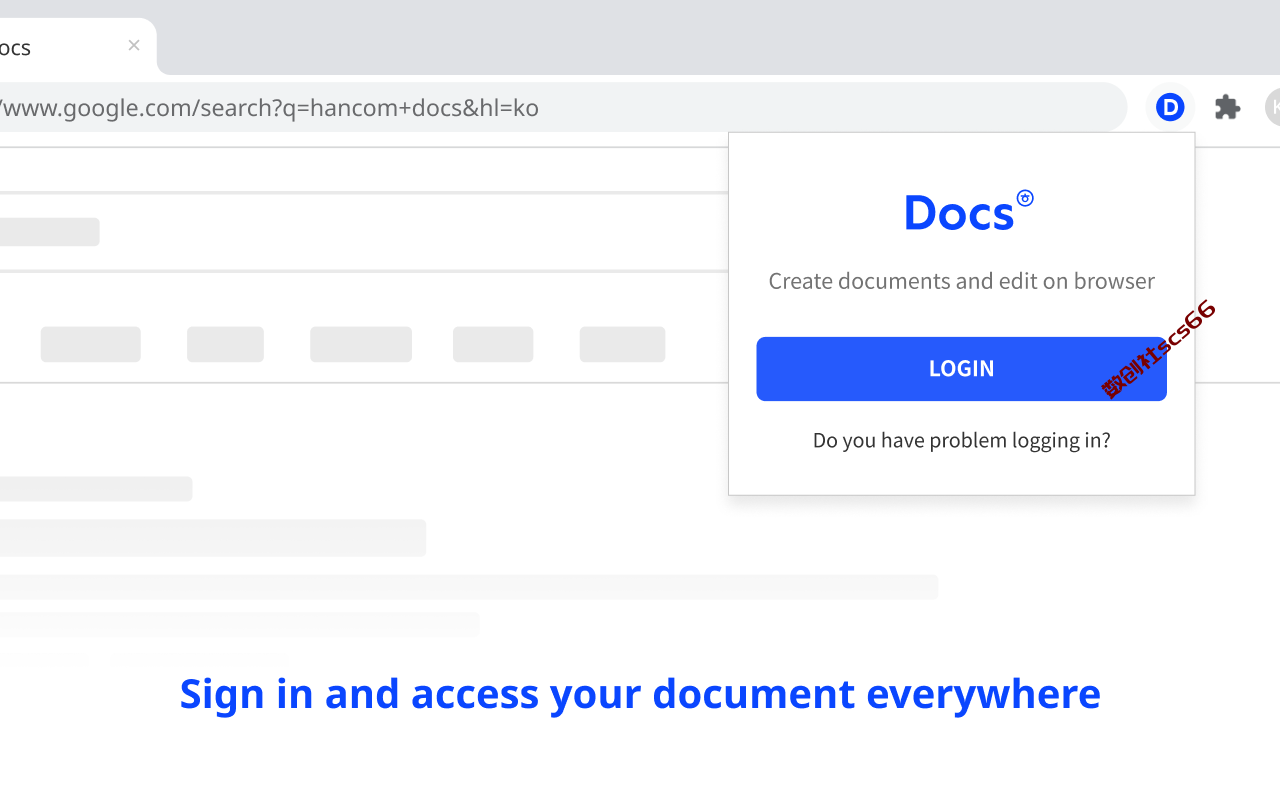The image size is (1280, 800).
Task: Open the browser extensions puzzle icon
Action: (x=1227, y=107)
